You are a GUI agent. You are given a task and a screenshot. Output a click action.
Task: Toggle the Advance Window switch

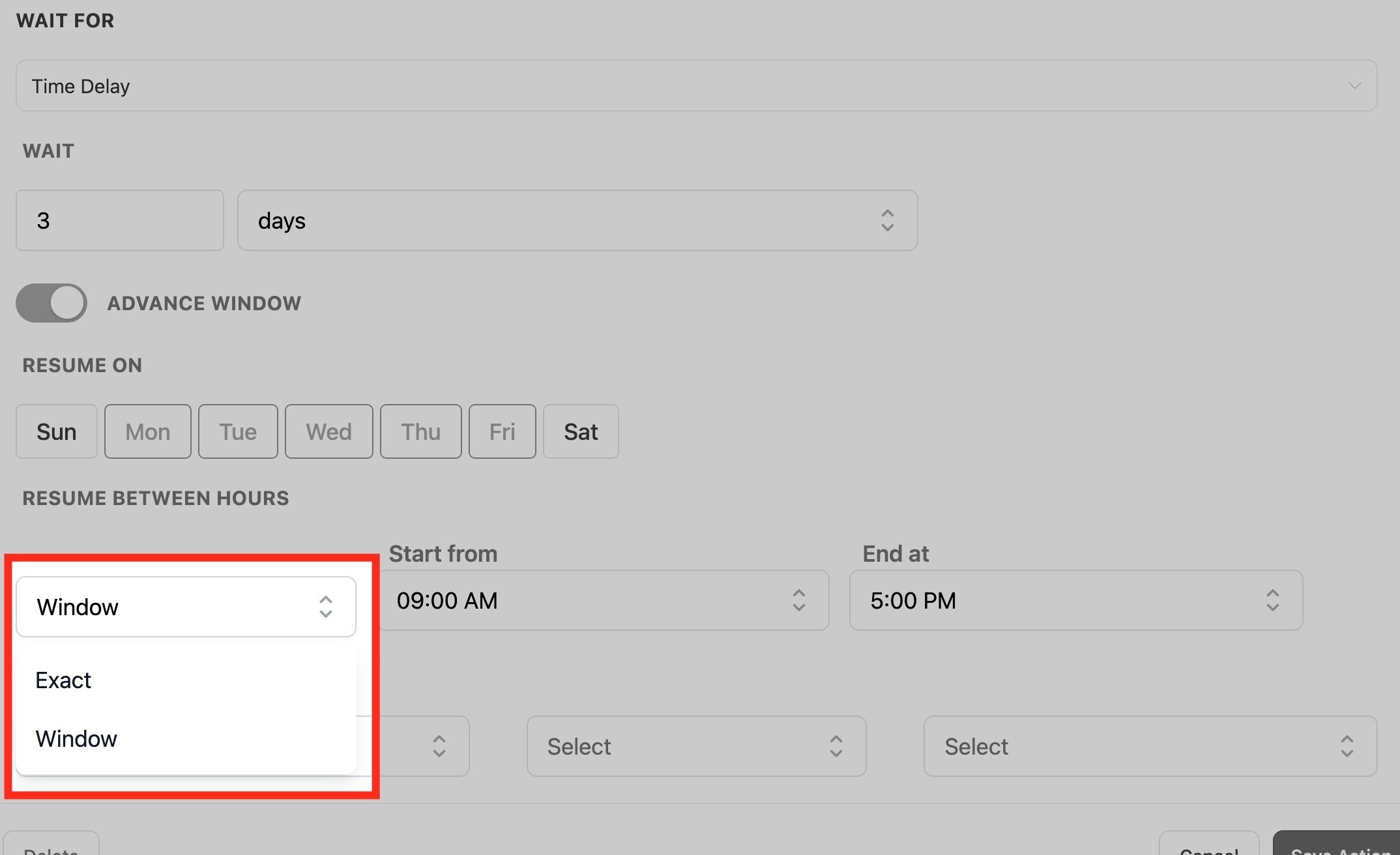(51, 303)
